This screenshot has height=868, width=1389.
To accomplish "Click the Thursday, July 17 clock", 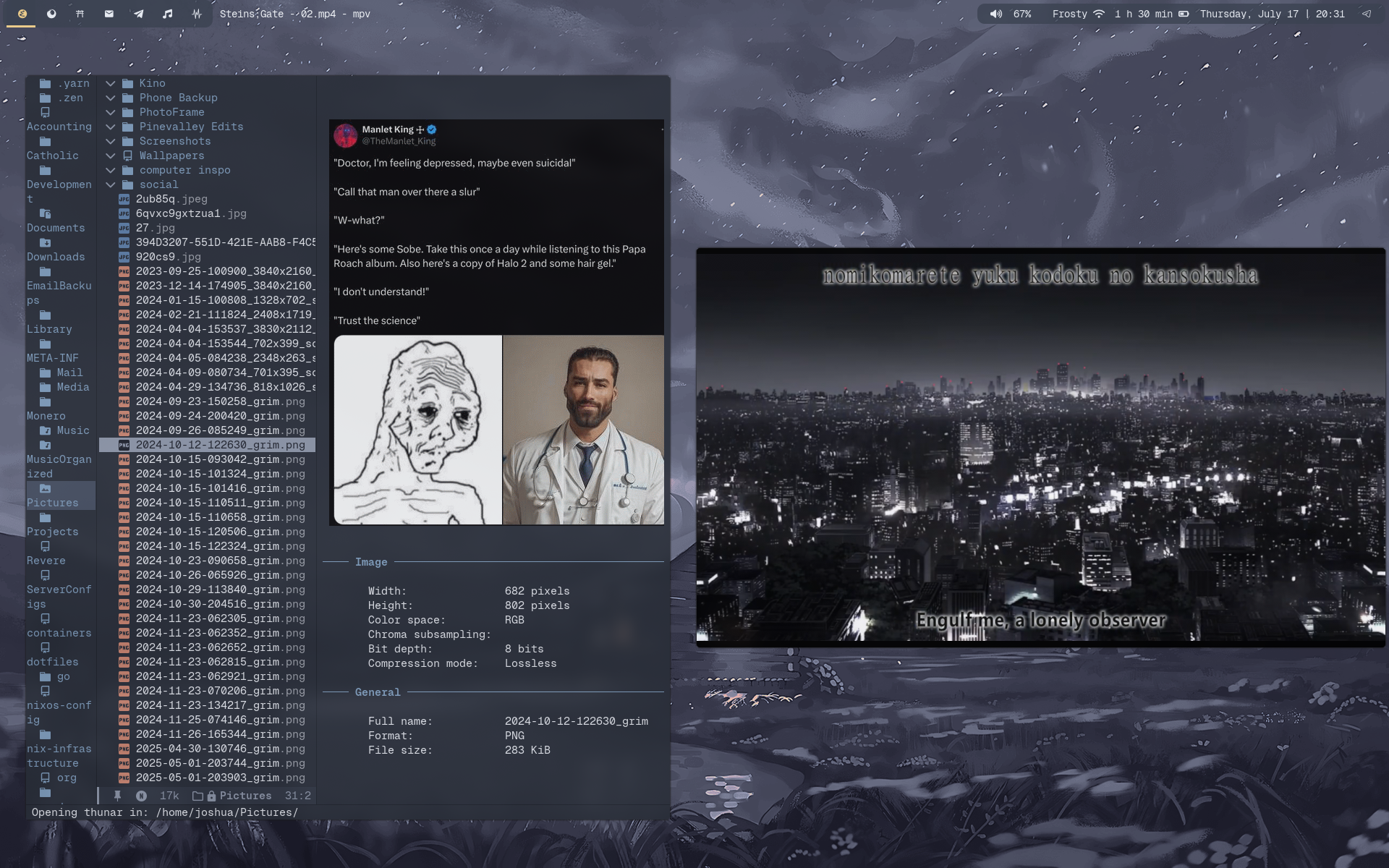I will [x=1272, y=14].
